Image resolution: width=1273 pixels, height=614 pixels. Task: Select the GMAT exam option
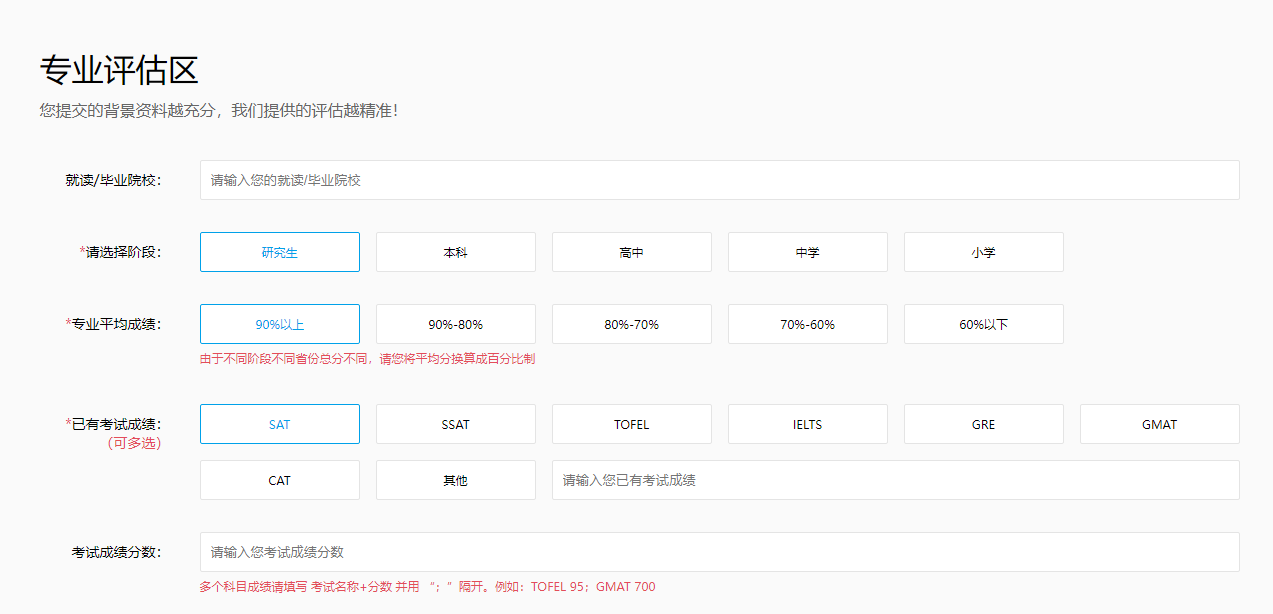[1160, 424]
